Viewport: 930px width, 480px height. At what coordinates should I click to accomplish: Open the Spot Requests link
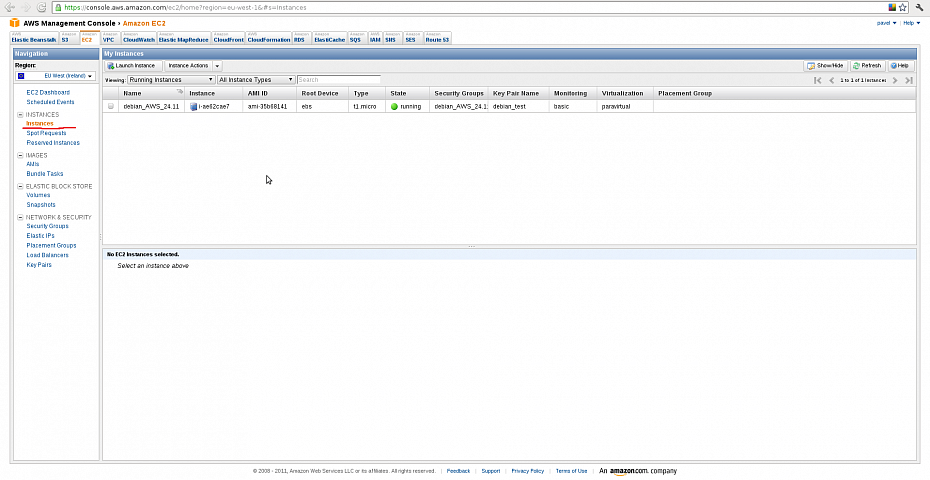(46, 133)
